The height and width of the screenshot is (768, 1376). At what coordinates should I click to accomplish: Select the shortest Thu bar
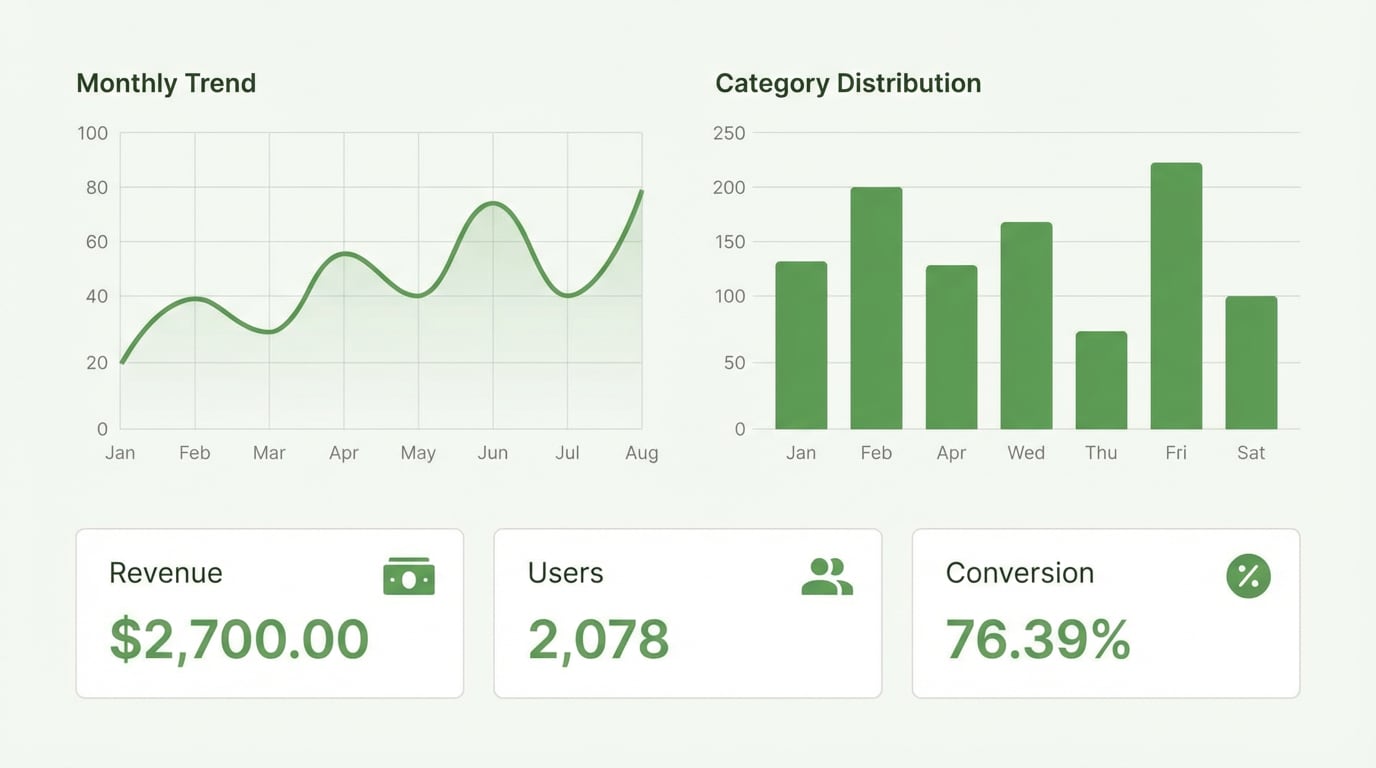1101,380
